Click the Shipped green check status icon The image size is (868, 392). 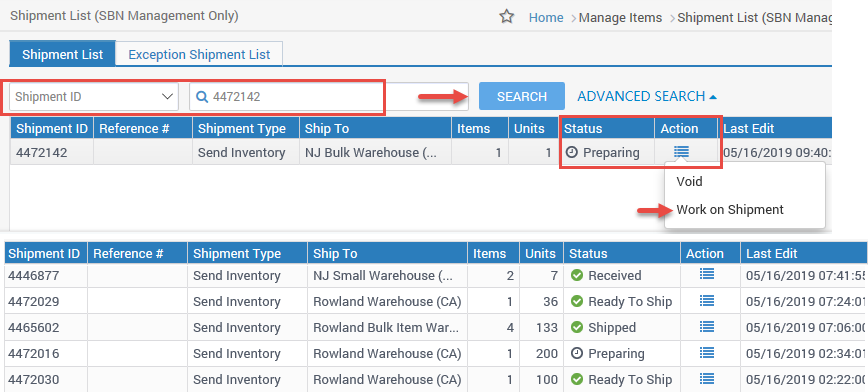pos(577,327)
